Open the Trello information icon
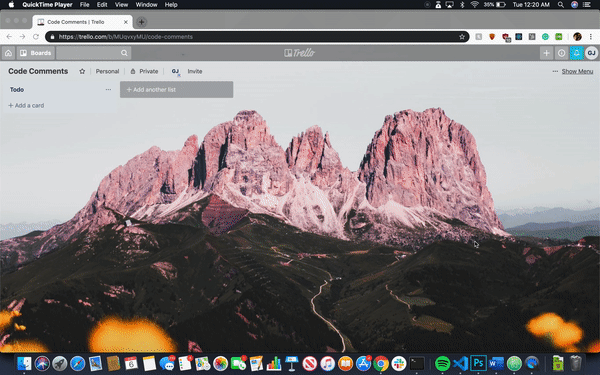 point(561,53)
